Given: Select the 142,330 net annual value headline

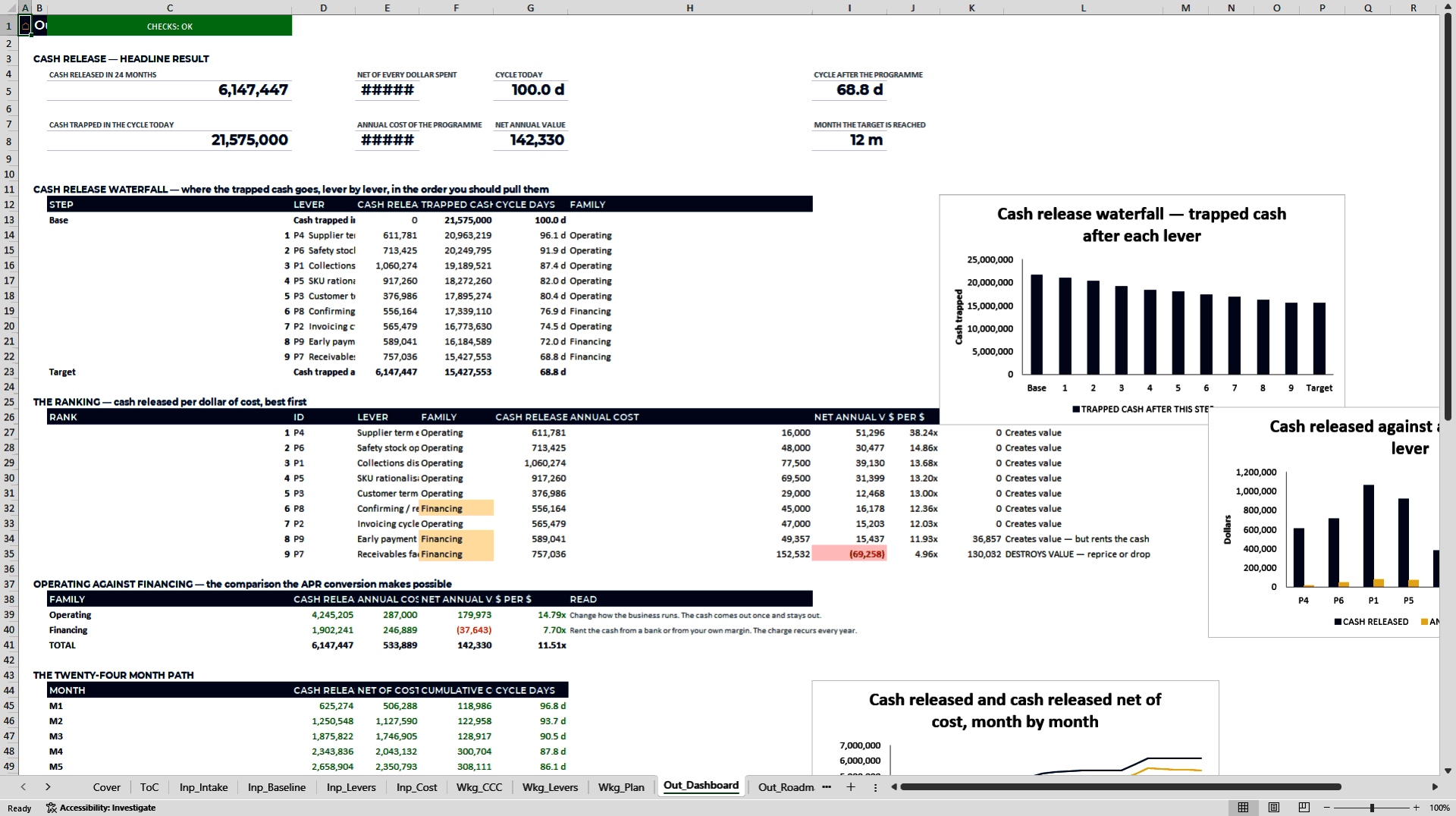Looking at the screenshot, I should click(531, 140).
